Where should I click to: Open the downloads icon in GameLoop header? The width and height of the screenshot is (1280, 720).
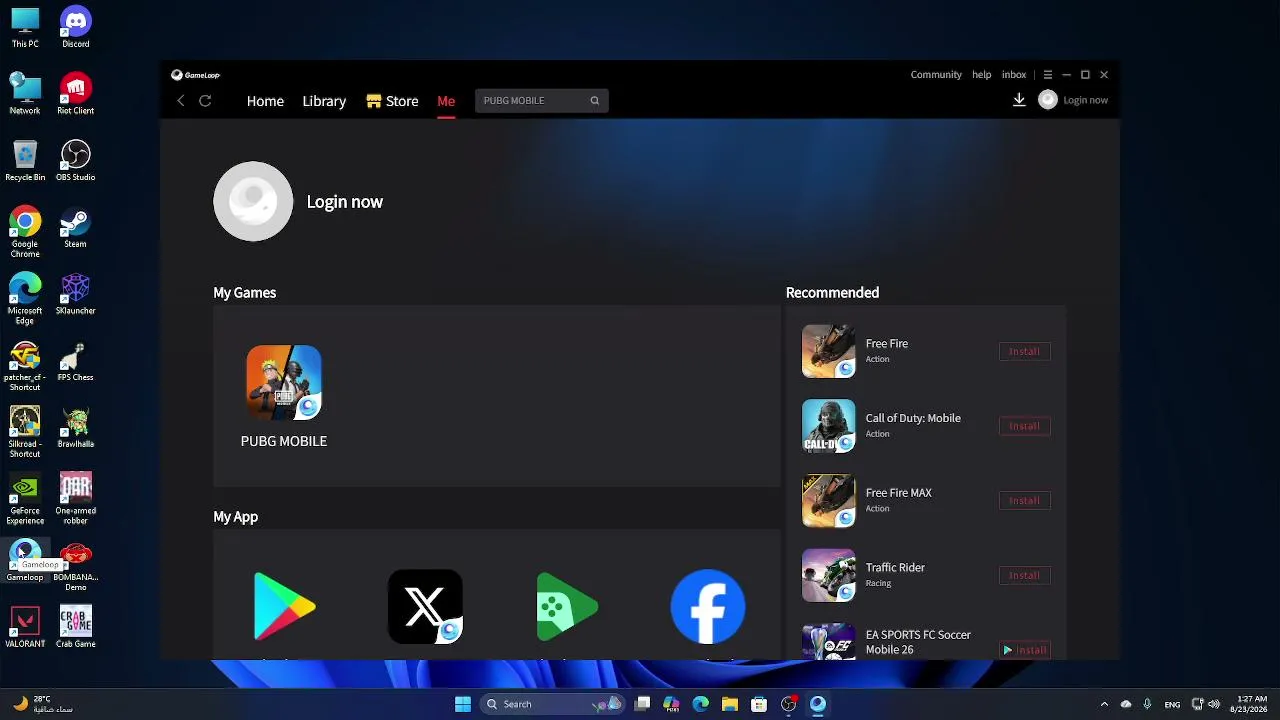[x=1019, y=100]
